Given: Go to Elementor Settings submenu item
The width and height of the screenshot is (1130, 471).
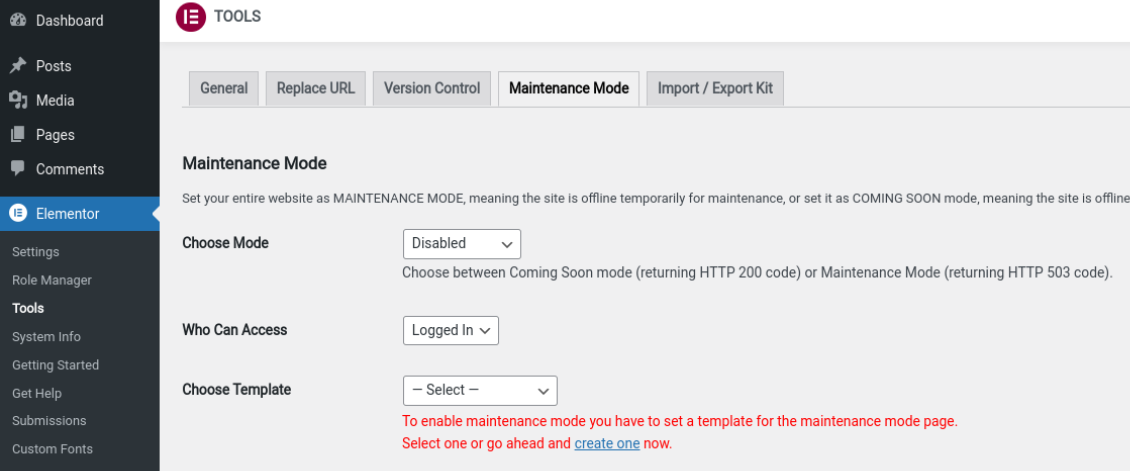Looking at the screenshot, I should 36,252.
